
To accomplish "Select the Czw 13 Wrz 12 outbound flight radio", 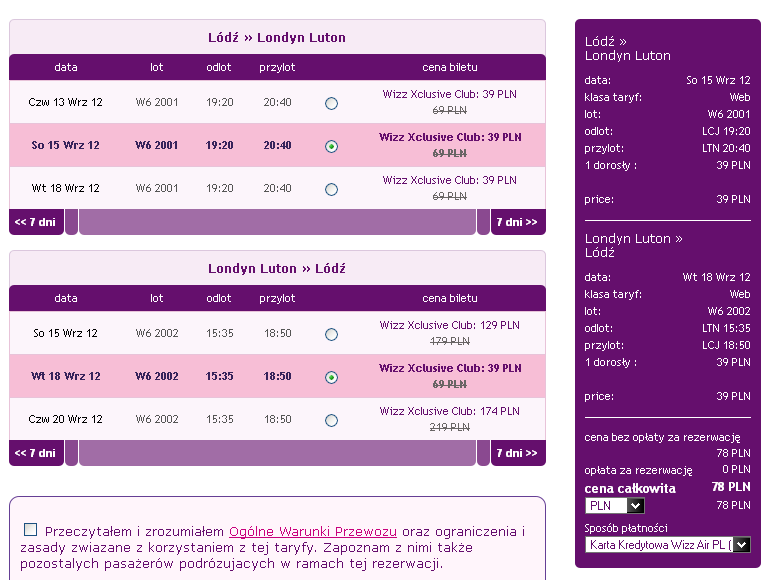I will 331,103.
